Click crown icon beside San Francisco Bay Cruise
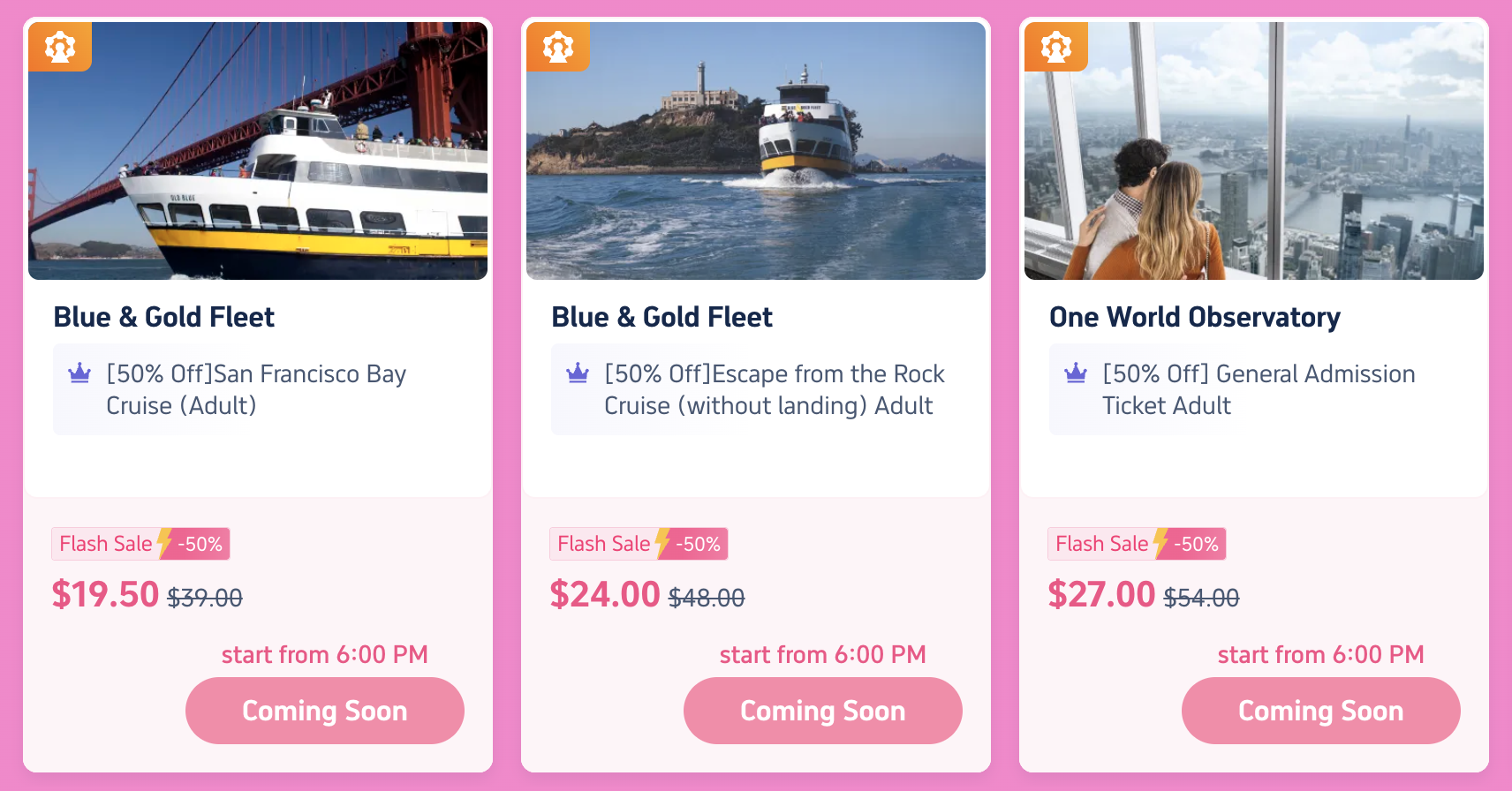The width and height of the screenshot is (1512, 791). (x=79, y=373)
